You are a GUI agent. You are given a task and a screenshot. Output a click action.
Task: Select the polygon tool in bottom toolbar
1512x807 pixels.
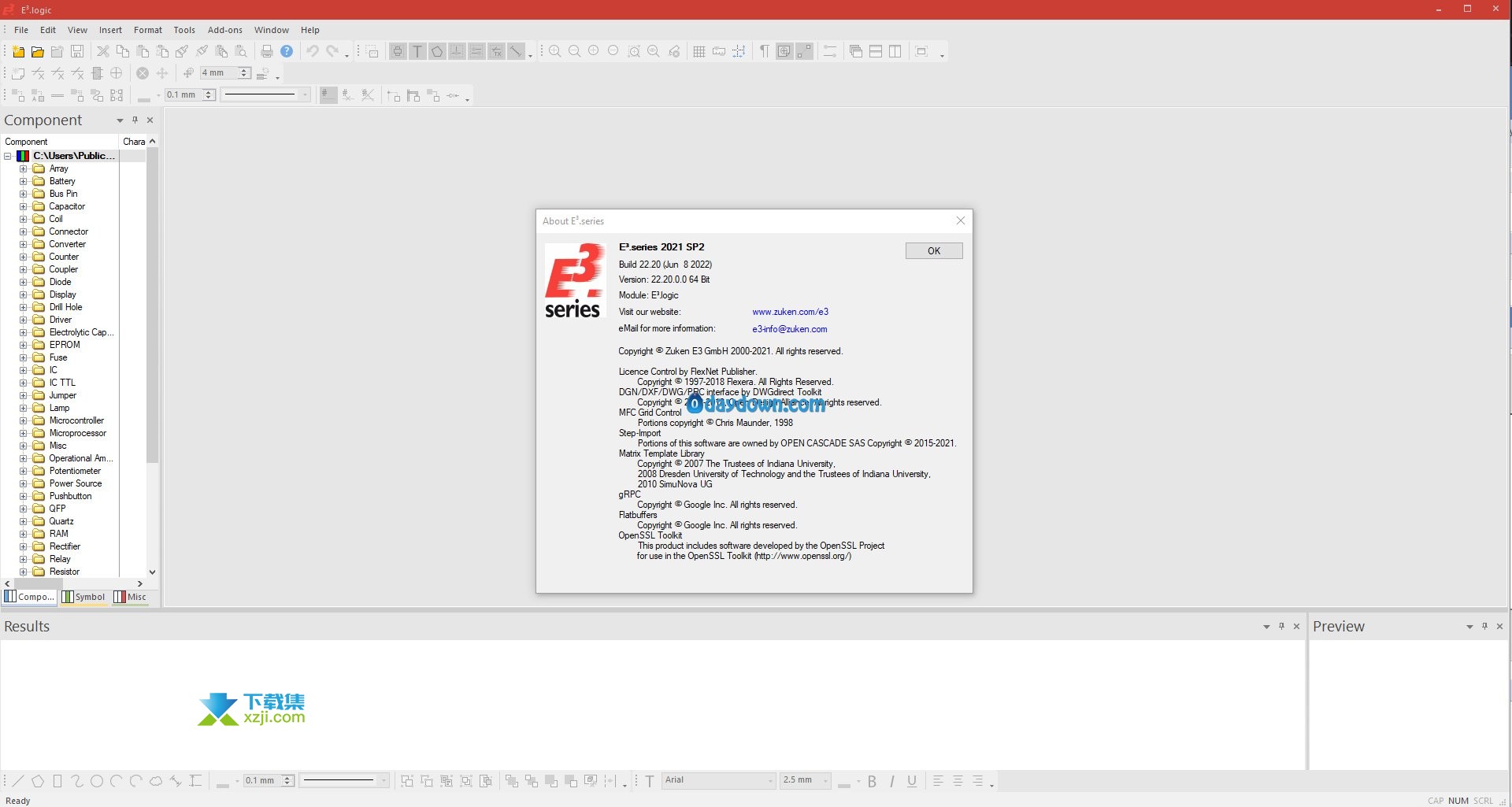click(38, 781)
